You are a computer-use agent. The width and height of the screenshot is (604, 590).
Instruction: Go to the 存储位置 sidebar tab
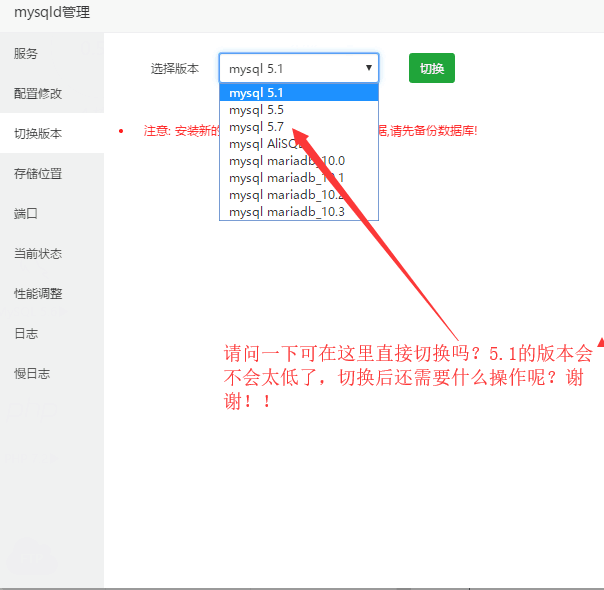(x=52, y=173)
